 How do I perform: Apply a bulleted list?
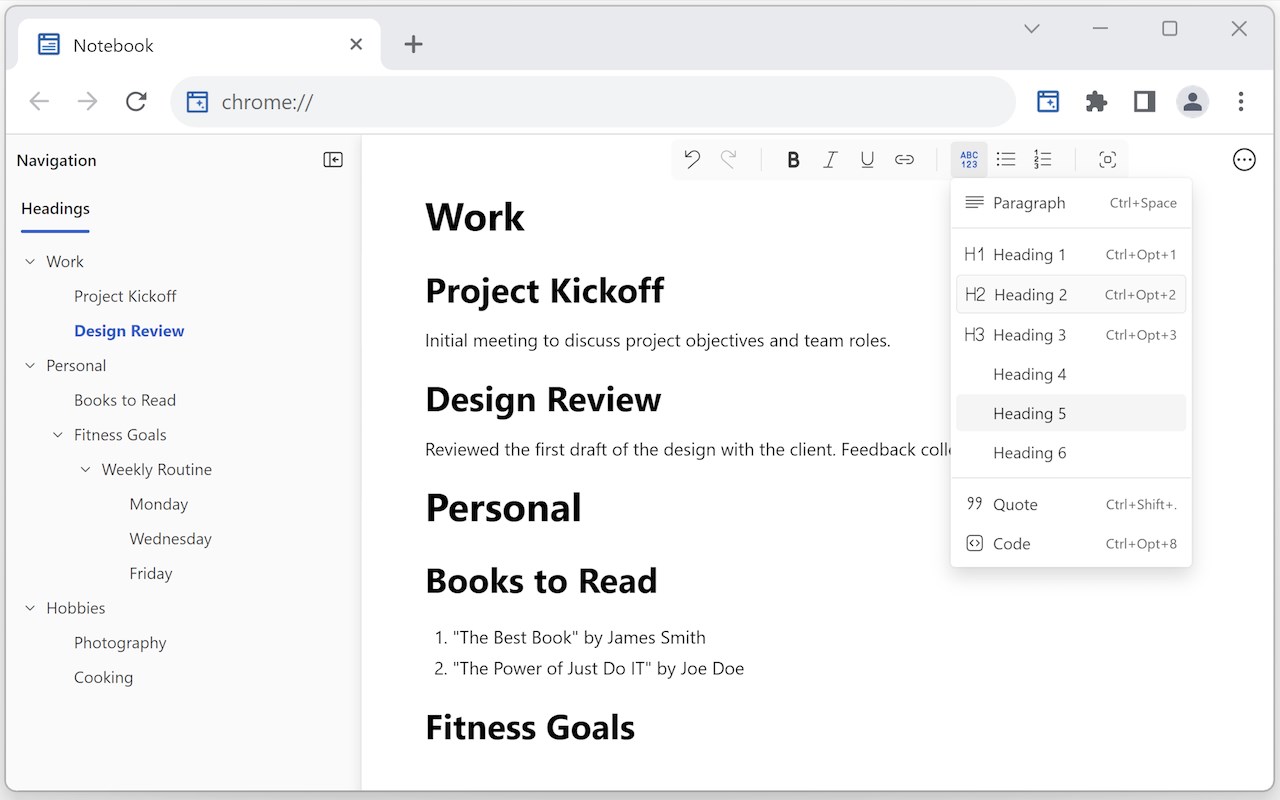[x=1006, y=159]
